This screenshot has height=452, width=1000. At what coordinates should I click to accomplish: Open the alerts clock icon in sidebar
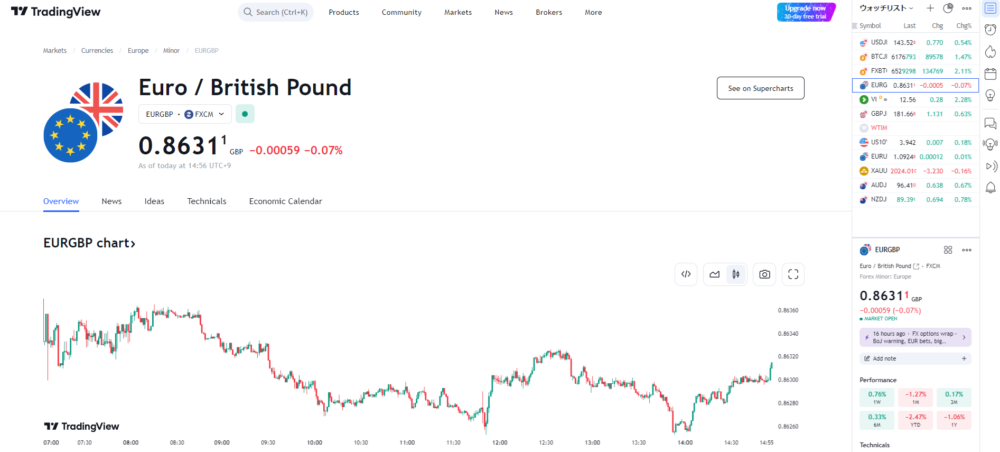990,29
